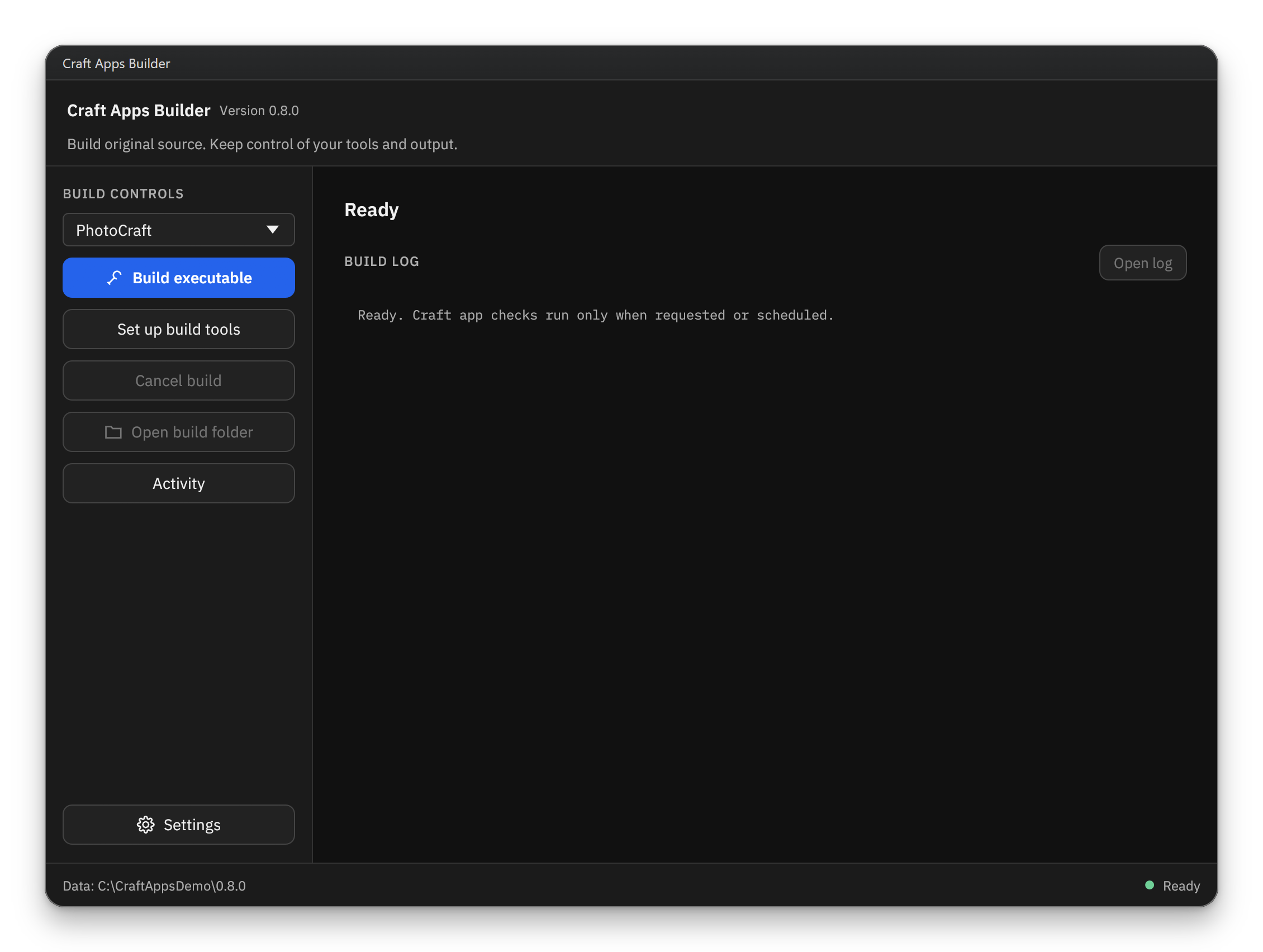
Task: Click the bold Craft Apps Builder header
Action: pyautogui.click(x=139, y=110)
